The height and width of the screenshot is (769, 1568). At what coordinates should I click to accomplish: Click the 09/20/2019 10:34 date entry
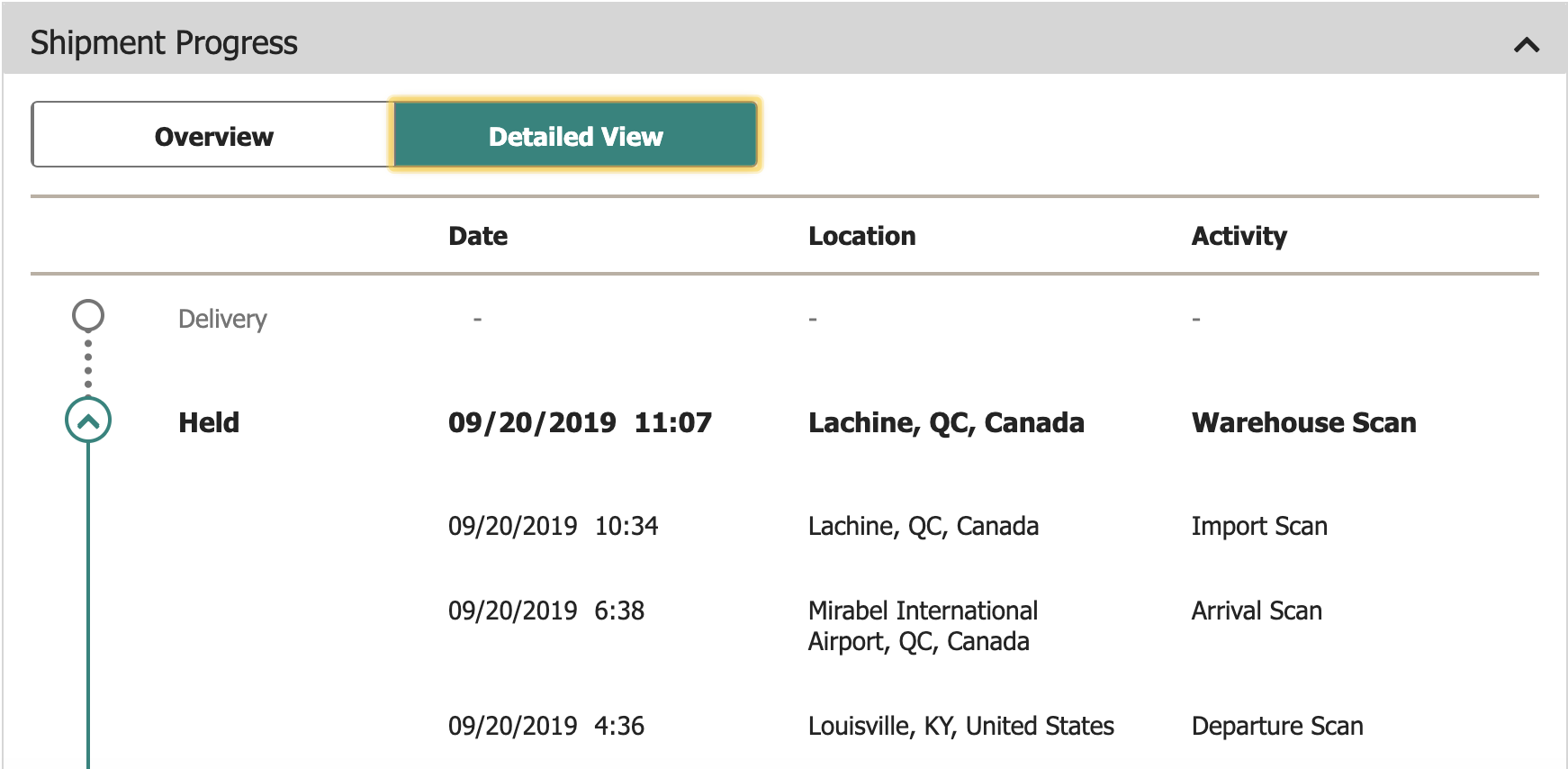(x=553, y=526)
